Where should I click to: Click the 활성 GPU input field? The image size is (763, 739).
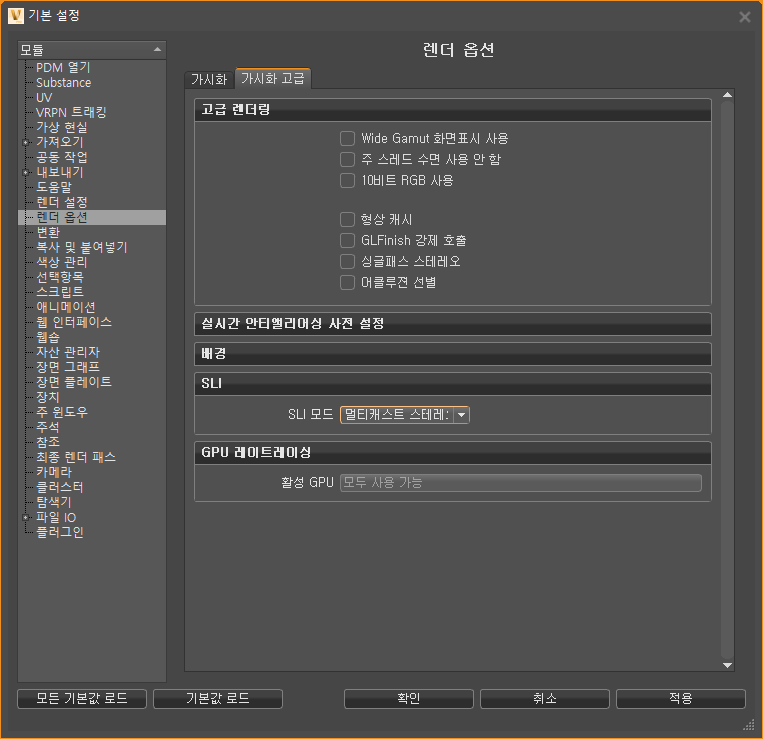[521, 483]
